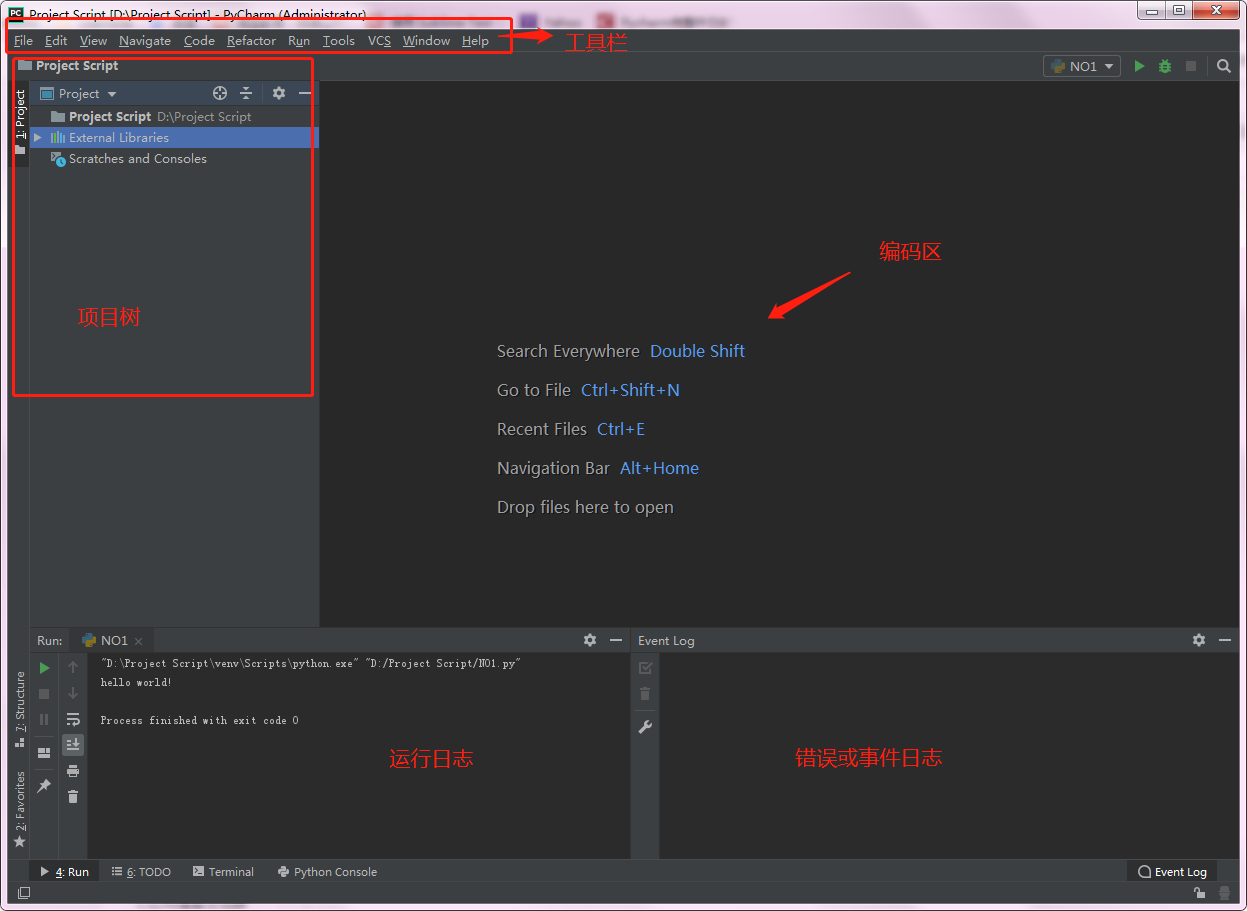
Task: Hide the Run tool window
Action: pos(616,640)
